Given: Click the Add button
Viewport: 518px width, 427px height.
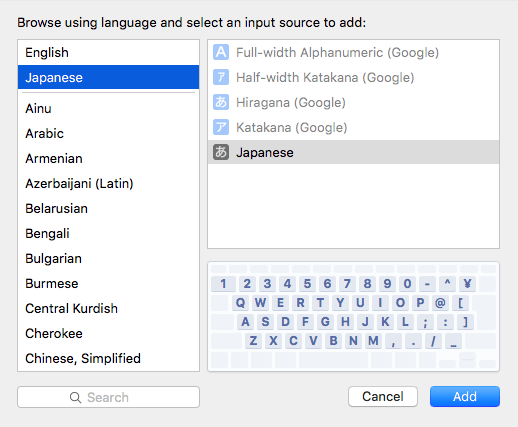Looking at the screenshot, I should [465, 397].
